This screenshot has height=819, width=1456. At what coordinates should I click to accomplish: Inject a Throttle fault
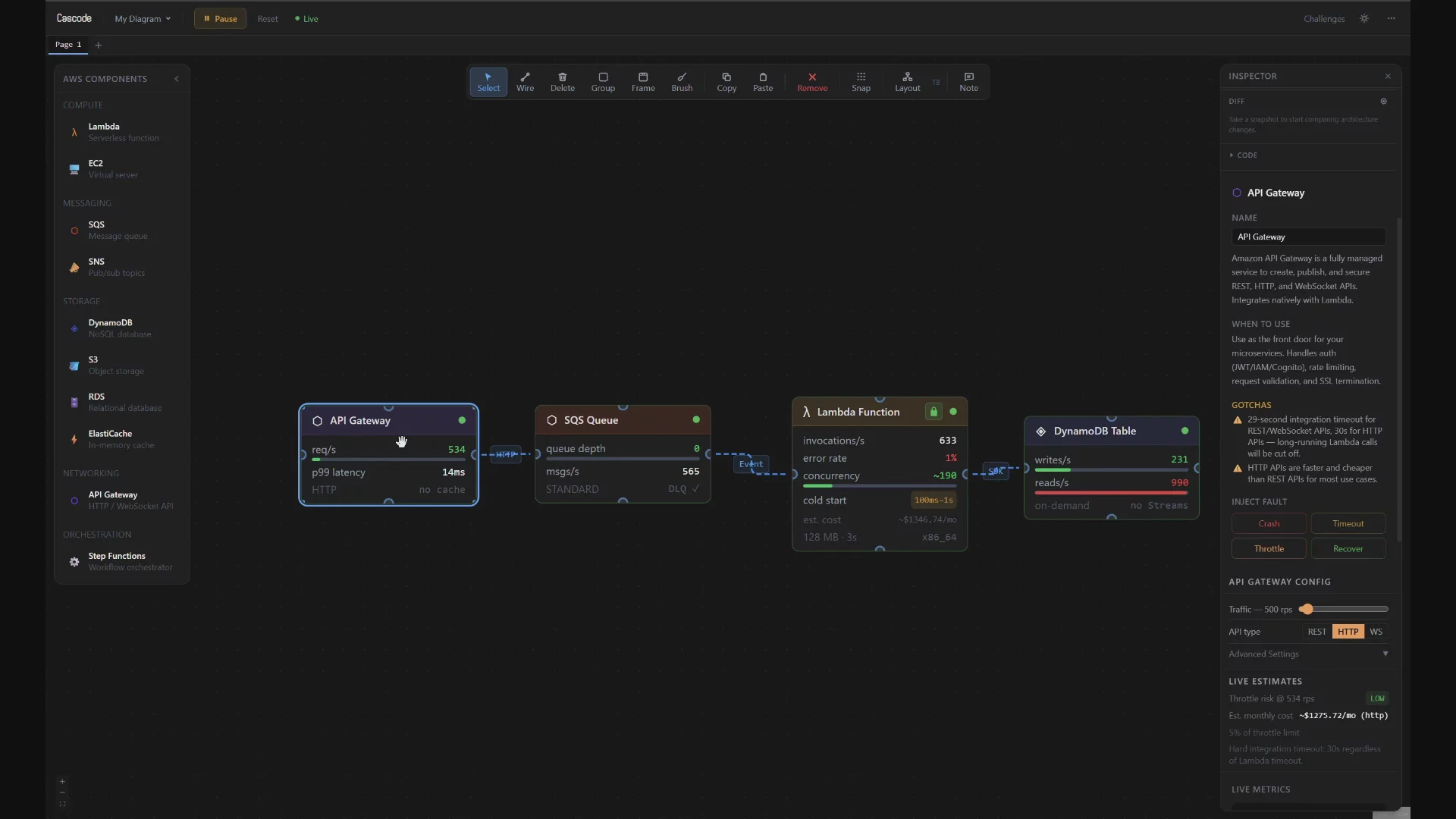[1269, 549]
